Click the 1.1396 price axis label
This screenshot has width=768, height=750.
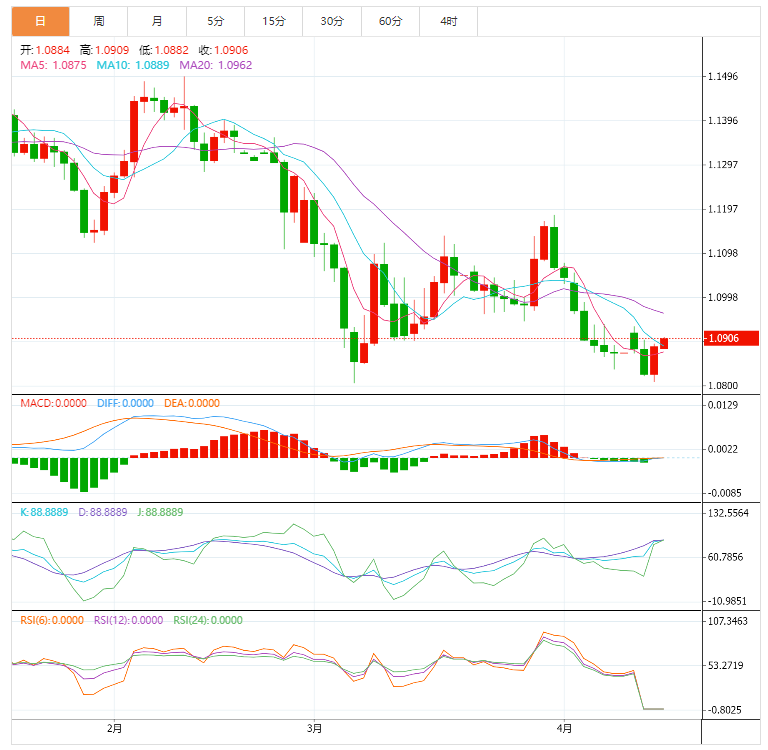[723, 121]
